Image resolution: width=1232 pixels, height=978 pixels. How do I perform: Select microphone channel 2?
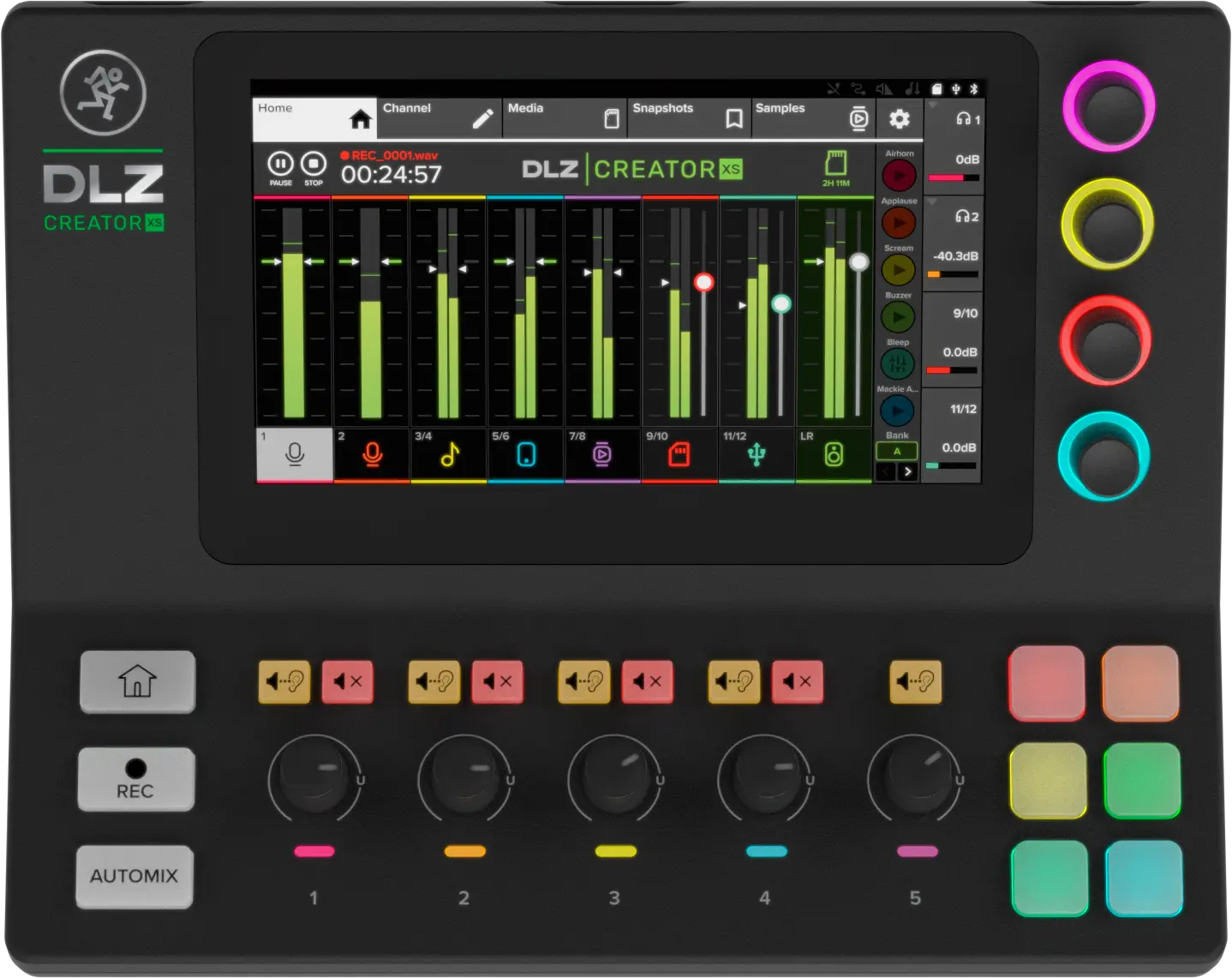coord(370,454)
